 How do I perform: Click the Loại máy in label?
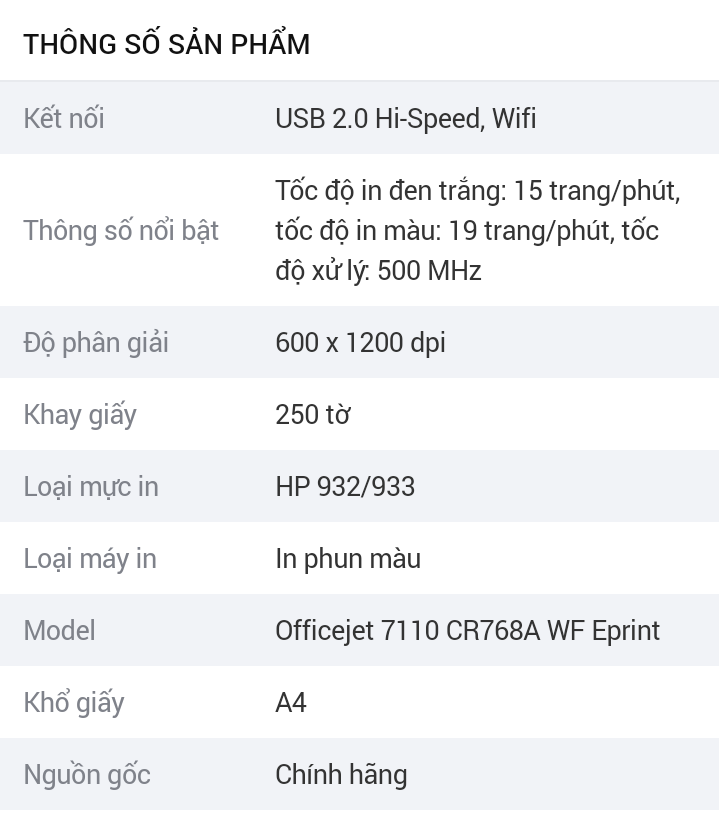(x=90, y=558)
